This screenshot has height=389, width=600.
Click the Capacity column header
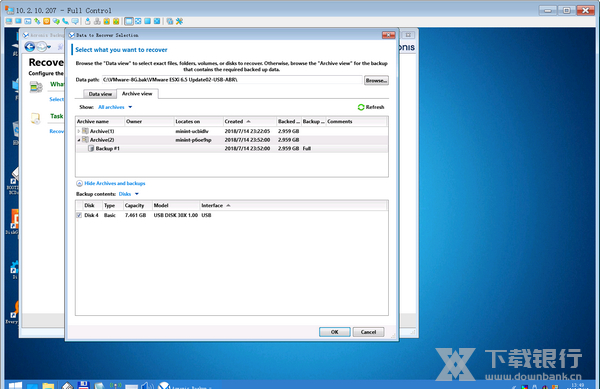138,205
